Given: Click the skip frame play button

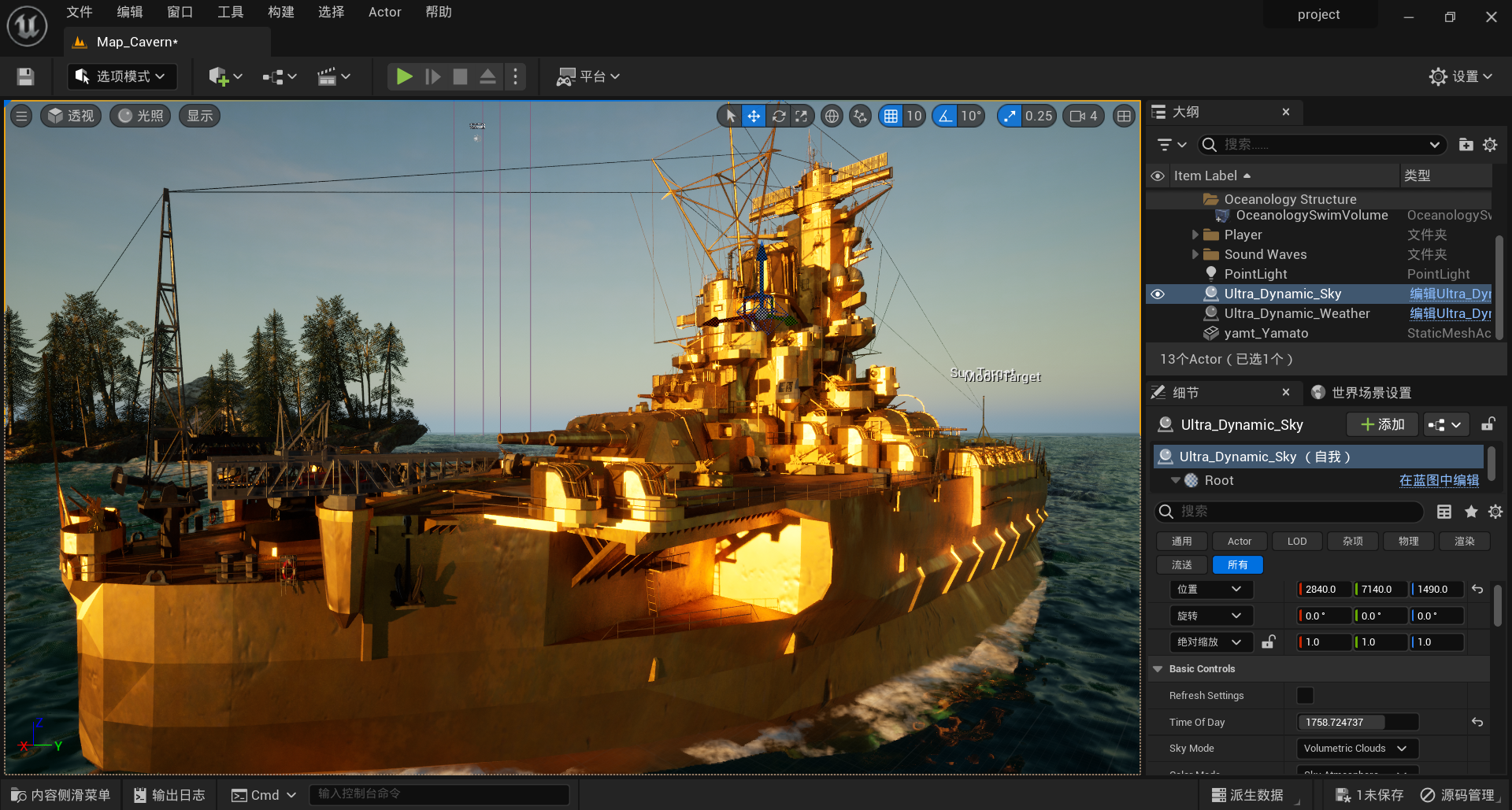Looking at the screenshot, I should point(432,76).
